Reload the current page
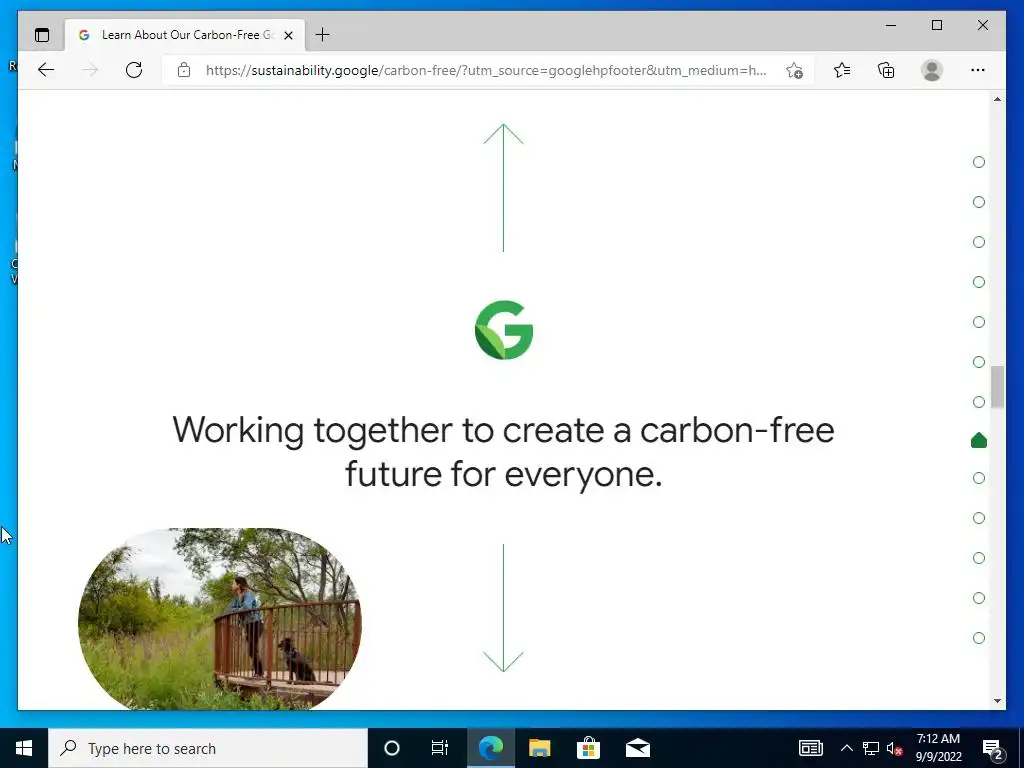Screen dimensions: 1024x768 pos(134,70)
